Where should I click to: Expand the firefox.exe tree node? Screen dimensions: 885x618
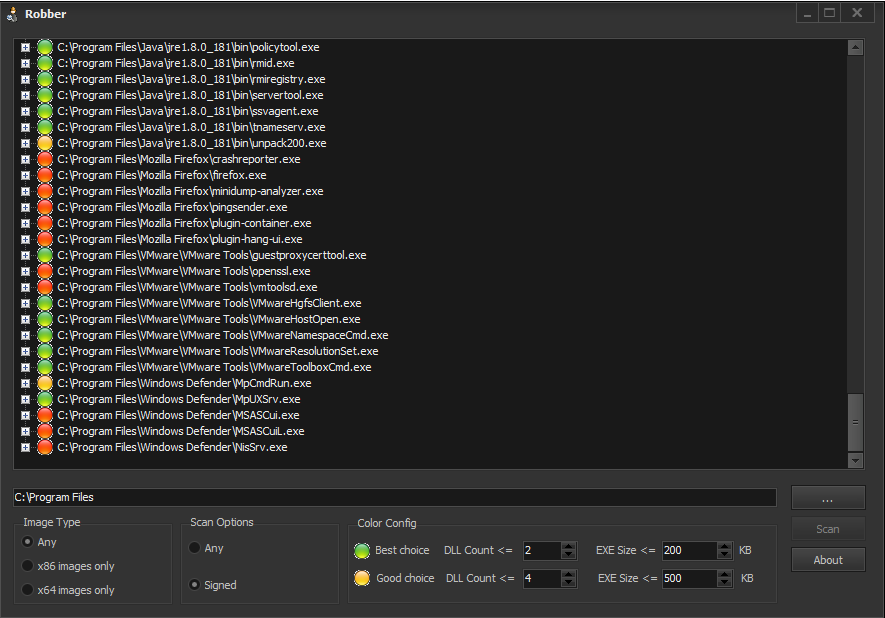click(x=25, y=176)
